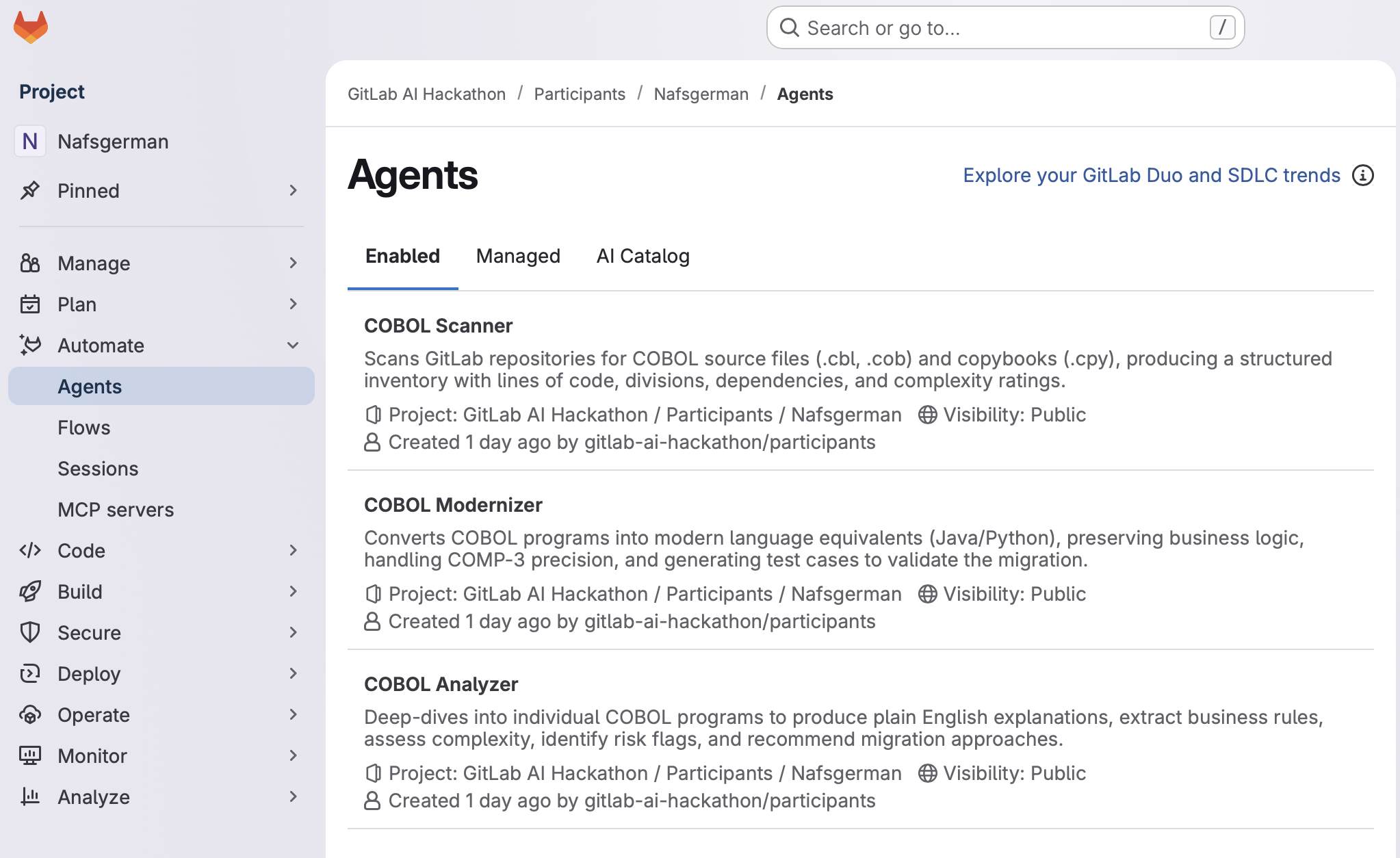
Task: Open the COBOL Modernizer agent
Action: click(453, 505)
